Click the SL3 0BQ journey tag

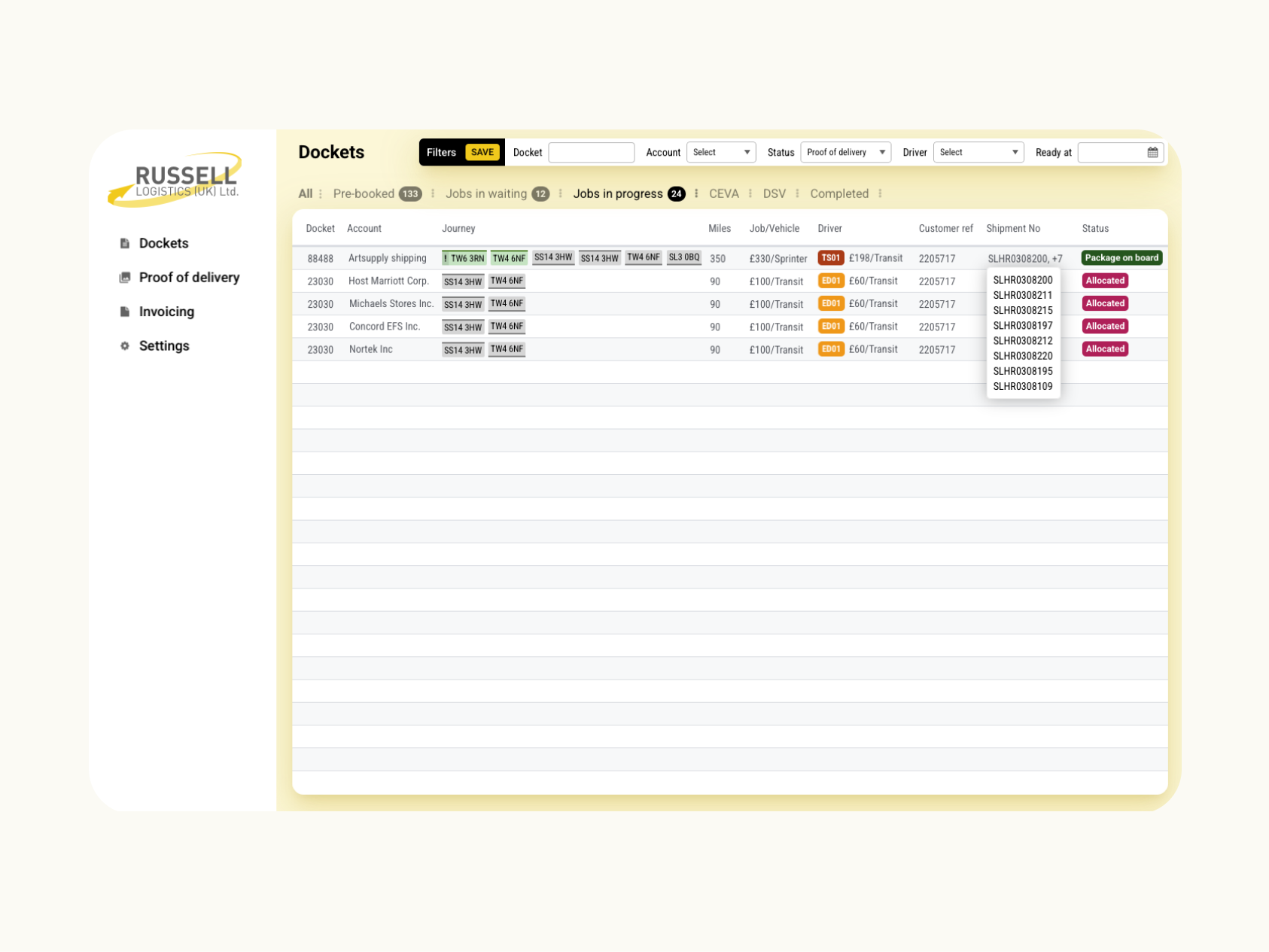684,257
